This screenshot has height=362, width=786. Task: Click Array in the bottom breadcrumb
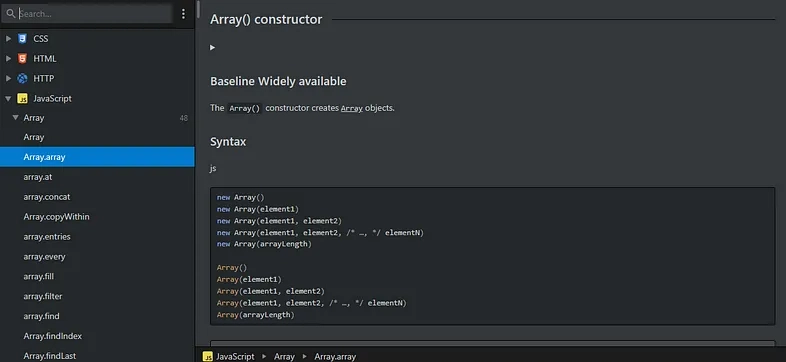pyautogui.click(x=284, y=356)
